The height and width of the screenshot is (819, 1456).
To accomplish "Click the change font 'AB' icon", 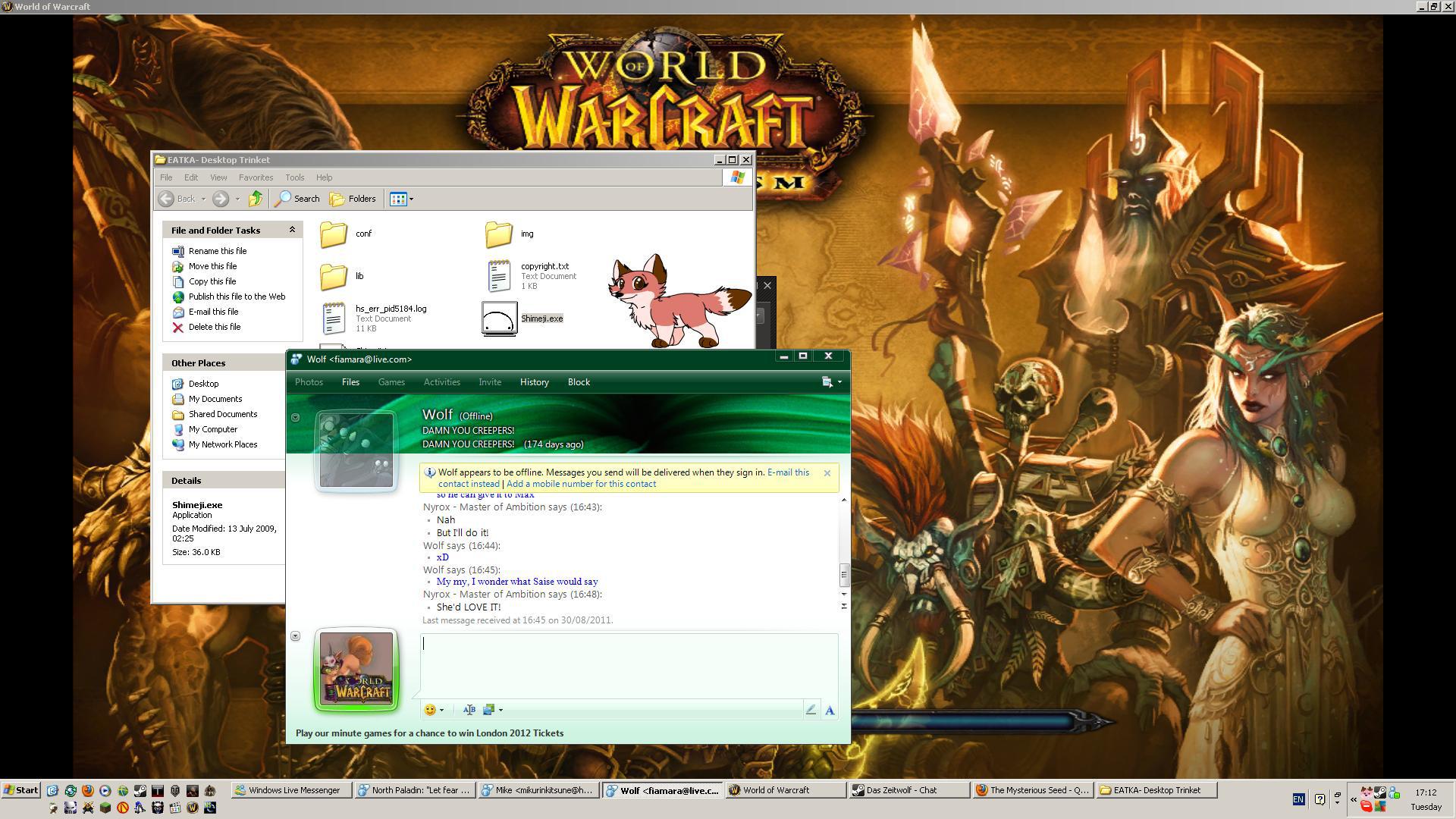I will point(469,710).
